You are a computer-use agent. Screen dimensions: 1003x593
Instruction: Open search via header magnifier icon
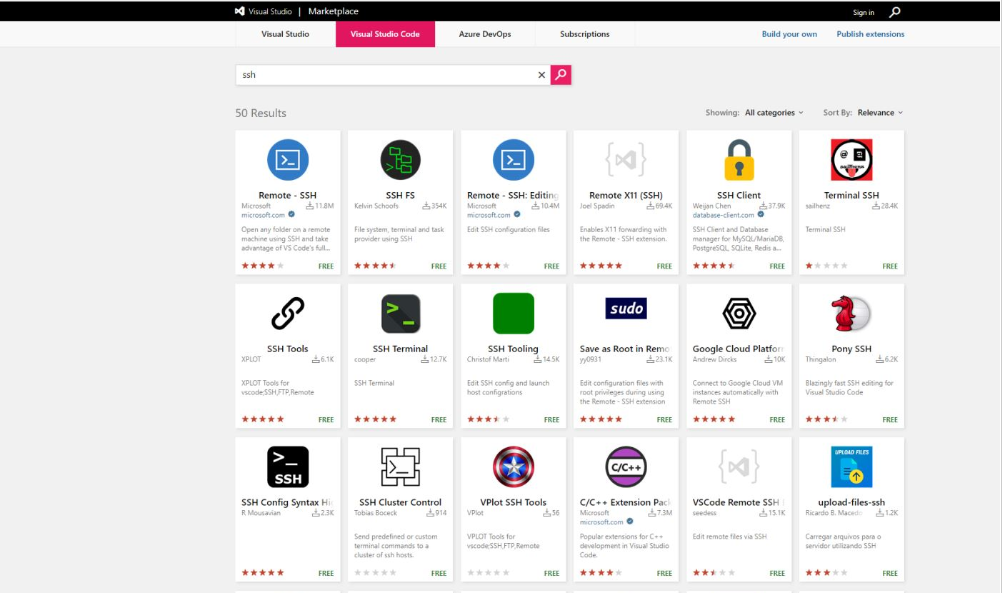895,12
